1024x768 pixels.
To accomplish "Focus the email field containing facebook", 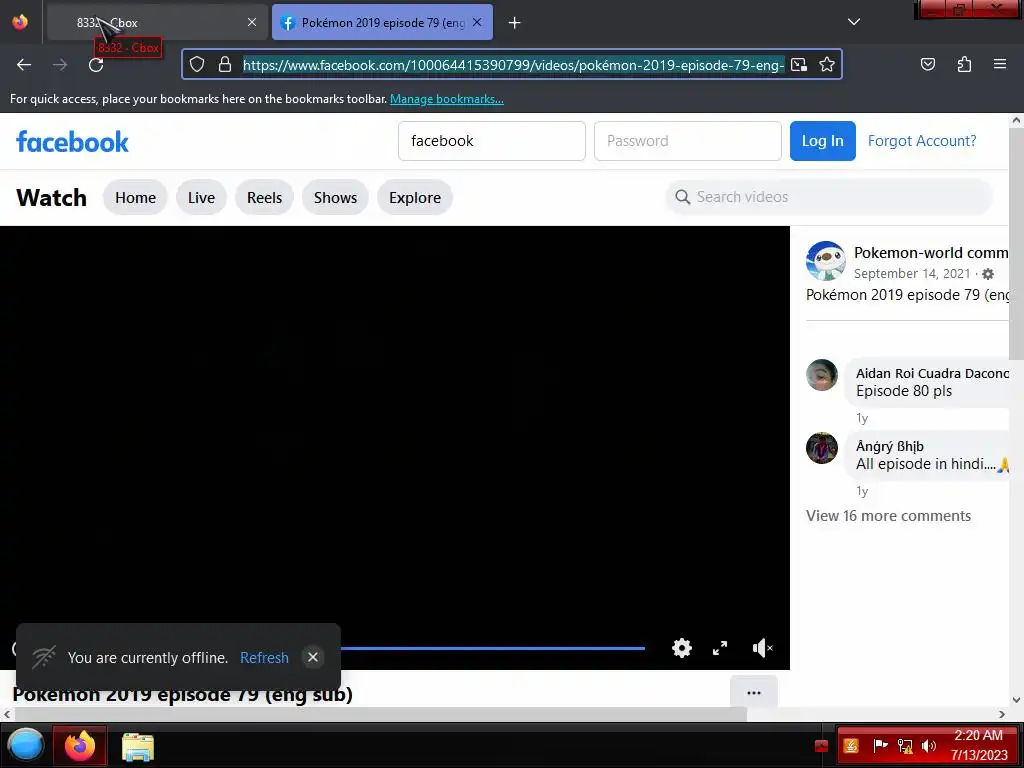I will (x=492, y=141).
